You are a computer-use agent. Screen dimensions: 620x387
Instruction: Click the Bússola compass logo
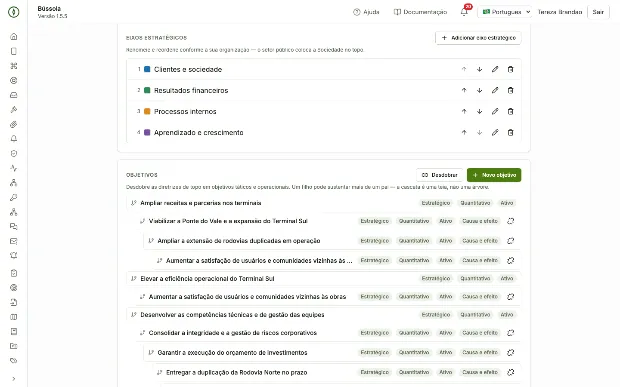pos(13,12)
